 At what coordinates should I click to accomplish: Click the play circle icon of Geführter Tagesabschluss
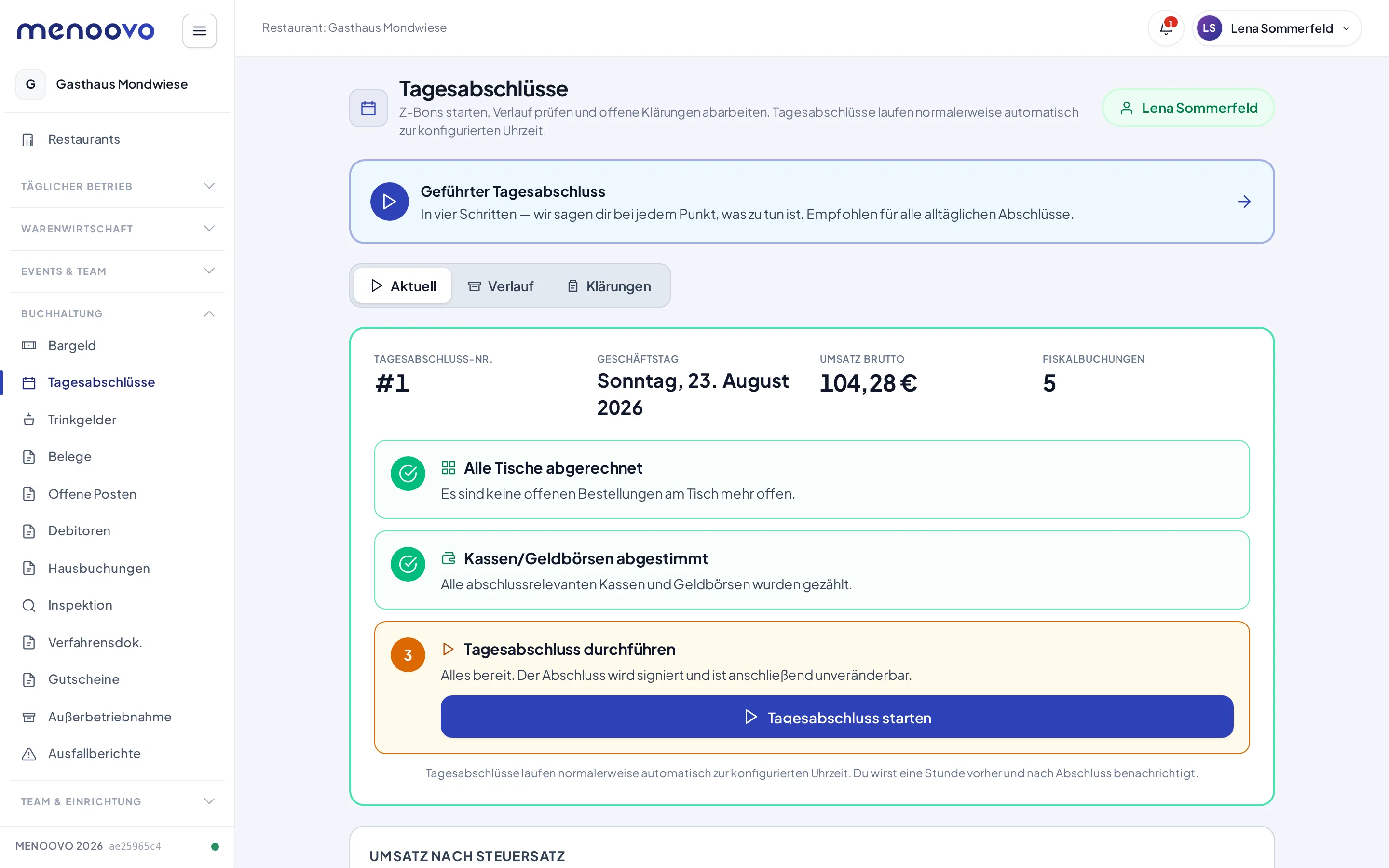click(389, 202)
